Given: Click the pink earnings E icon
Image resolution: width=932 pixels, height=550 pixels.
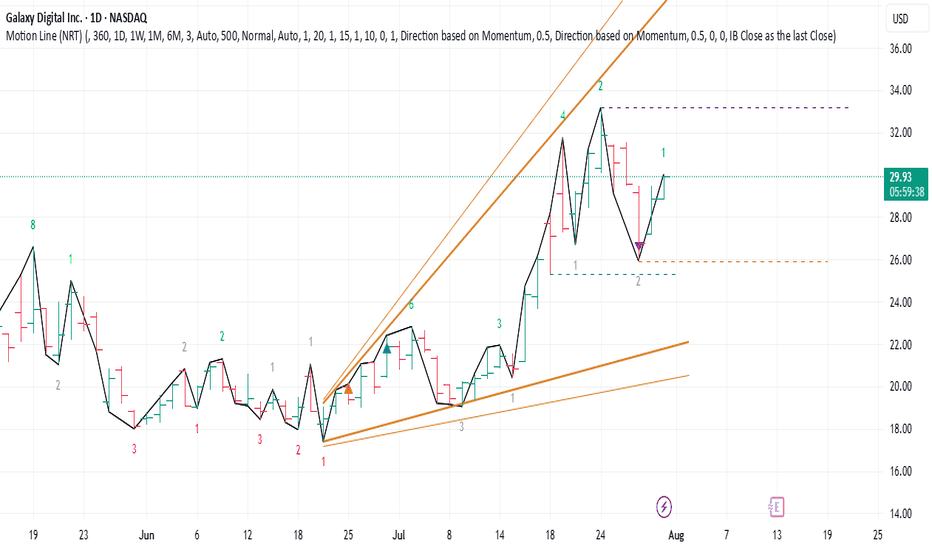Looking at the screenshot, I should (x=776, y=507).
